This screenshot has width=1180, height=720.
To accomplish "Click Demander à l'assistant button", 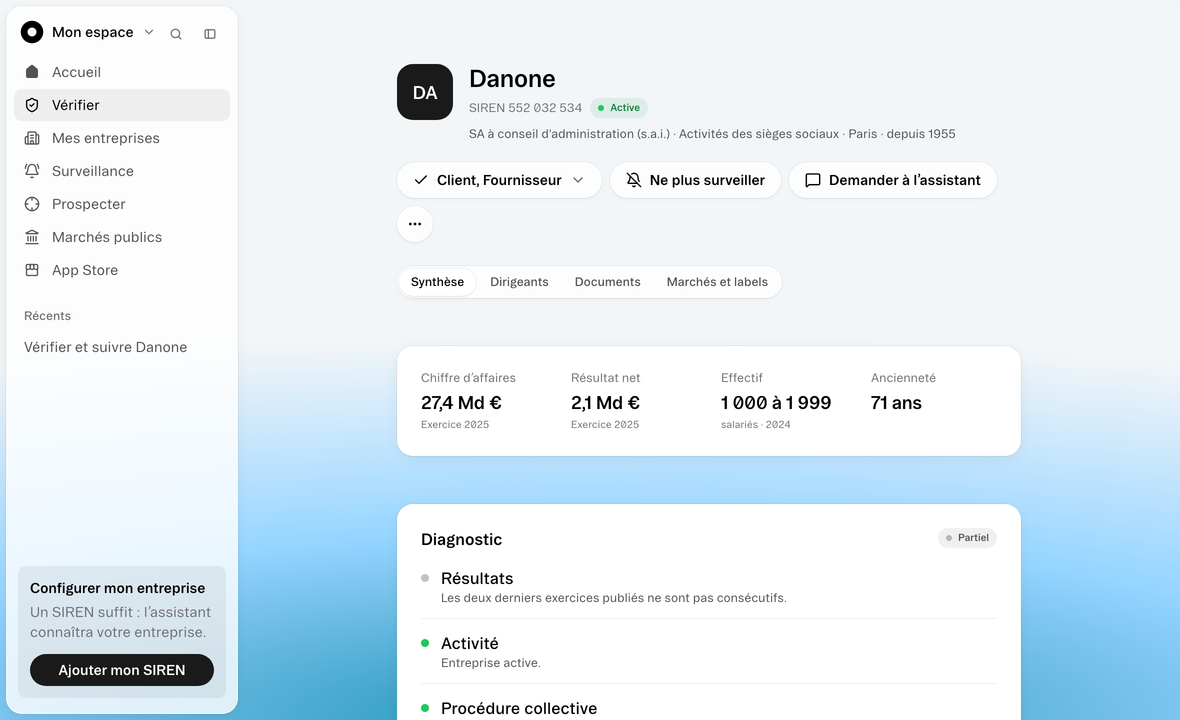I will click(x=893, y=181).
